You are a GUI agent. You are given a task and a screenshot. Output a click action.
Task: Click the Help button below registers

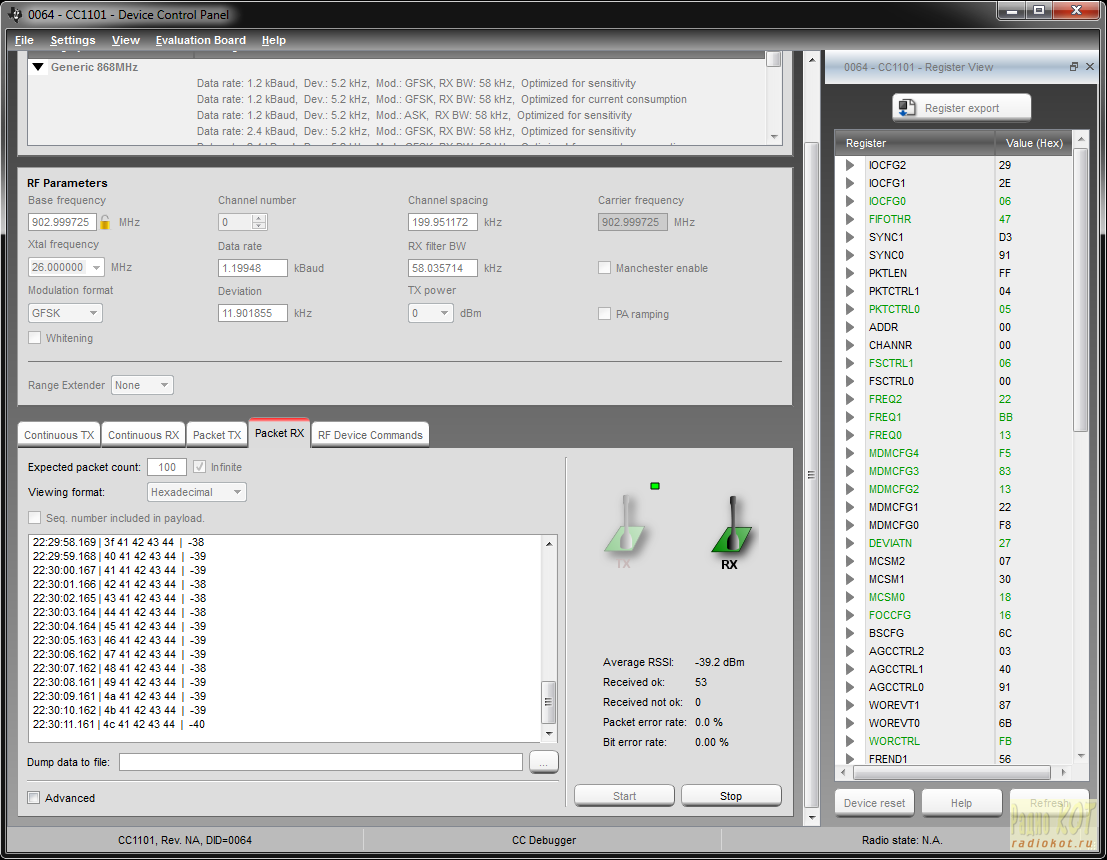(x=961, y=803)
